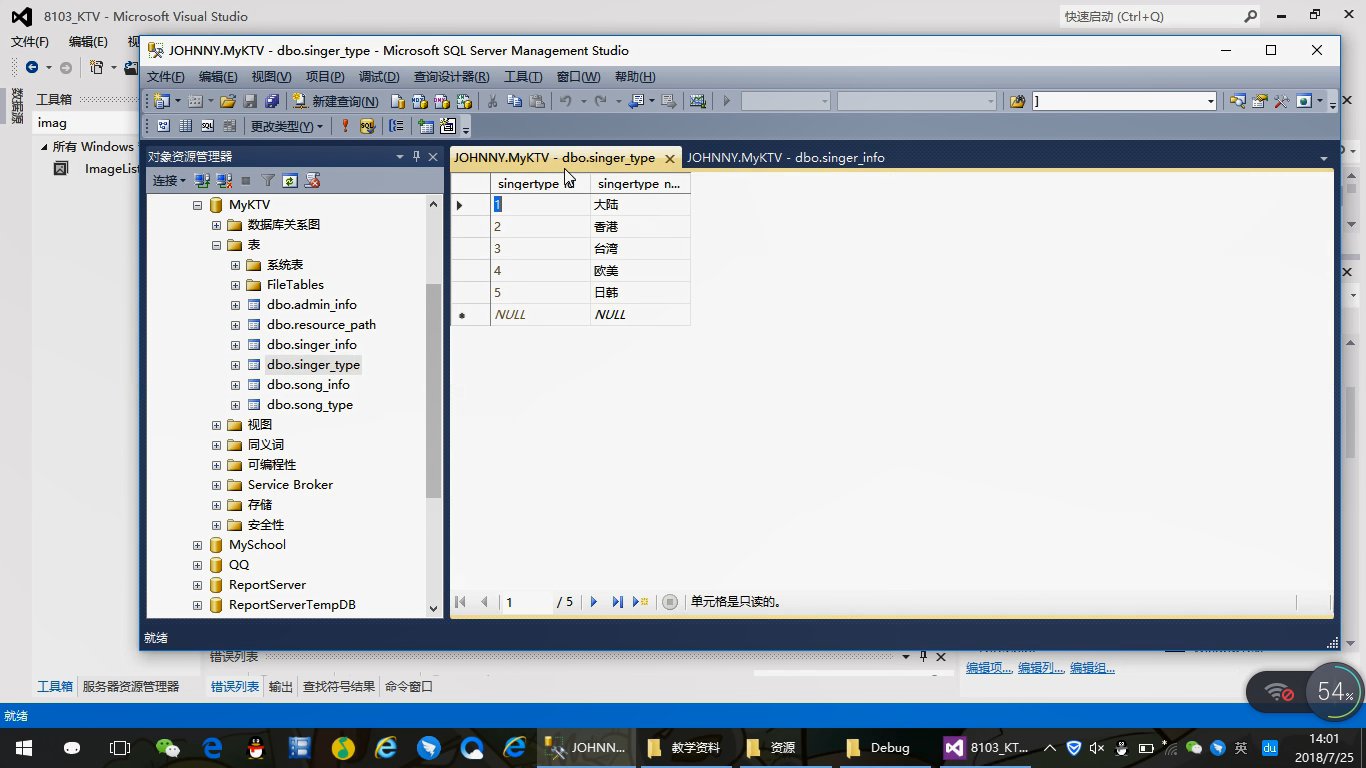Expand the 数据库关系图 folder

click(x=216, y=225)
